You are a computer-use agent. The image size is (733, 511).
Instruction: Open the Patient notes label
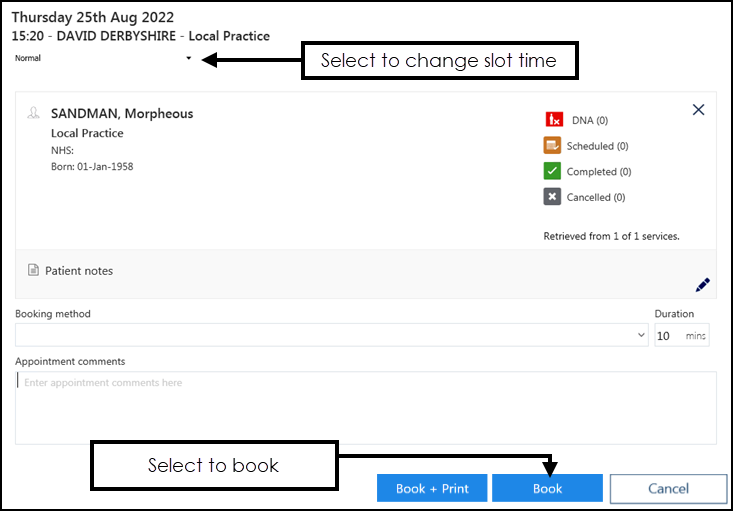coord(79,271)
